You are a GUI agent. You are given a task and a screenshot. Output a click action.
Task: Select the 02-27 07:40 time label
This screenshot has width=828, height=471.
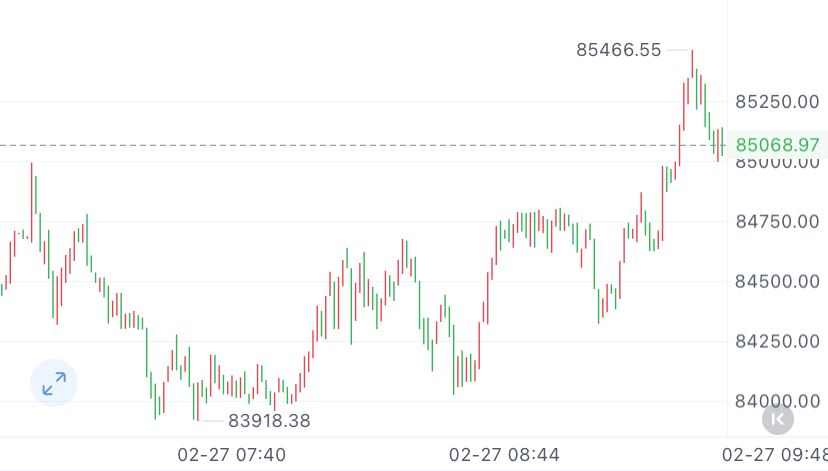231,454
